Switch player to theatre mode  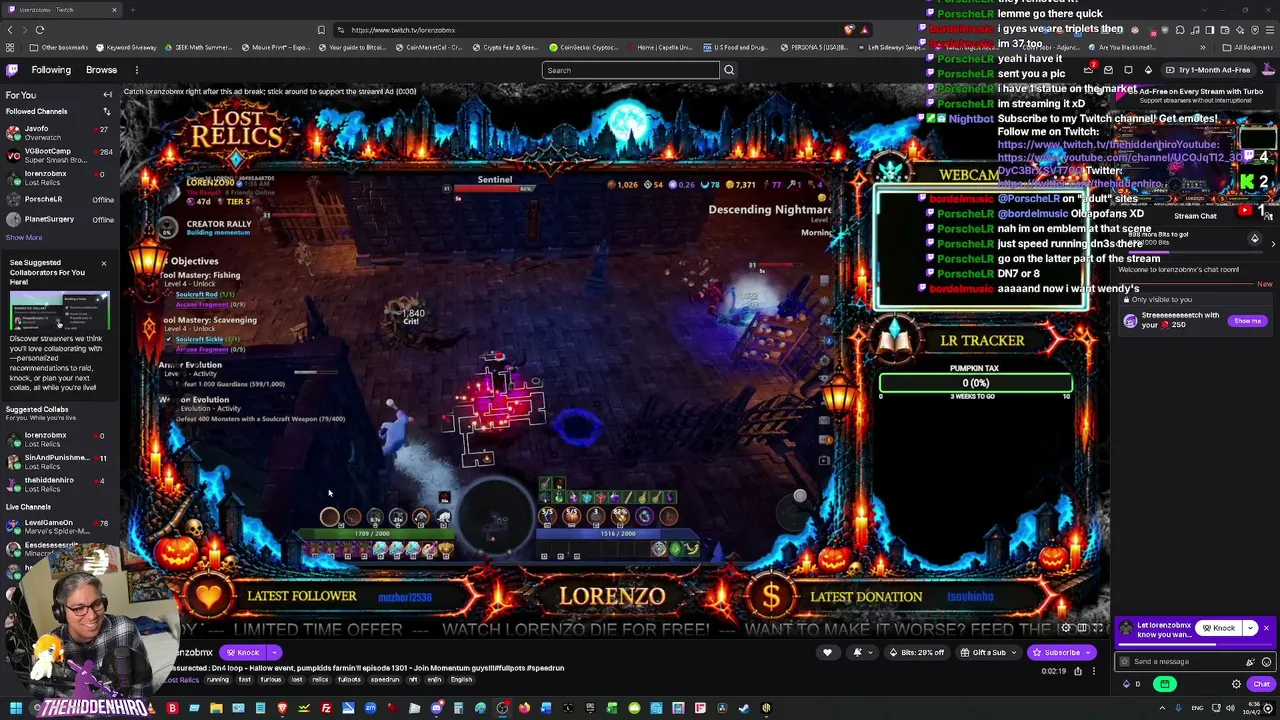click(x=1082, y=628)
